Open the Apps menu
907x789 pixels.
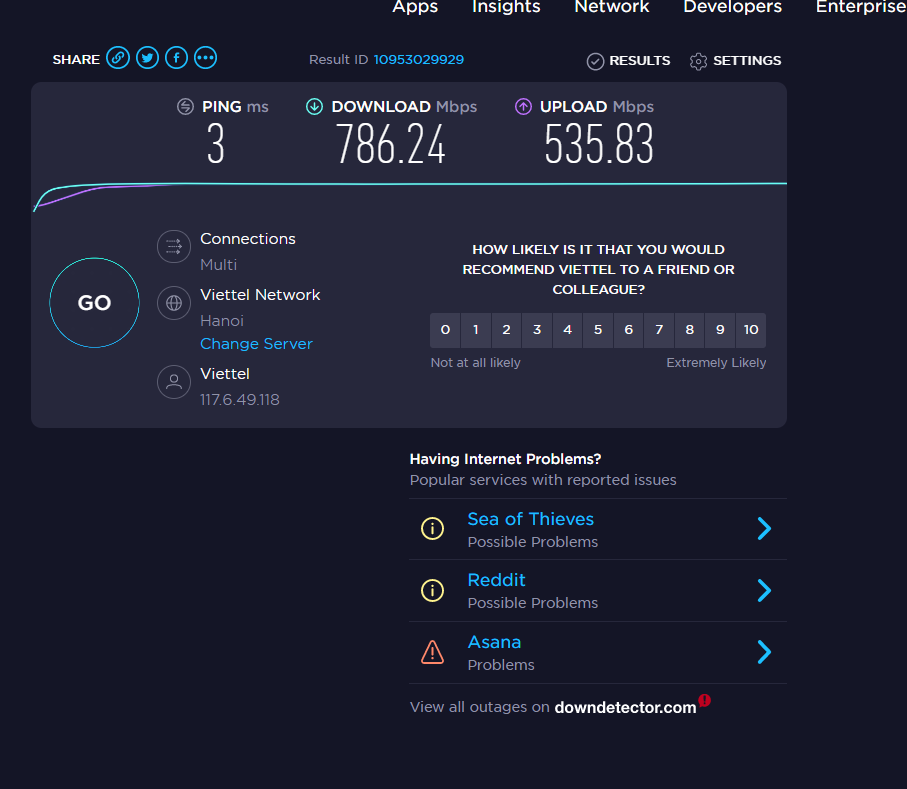coord(415,6)
